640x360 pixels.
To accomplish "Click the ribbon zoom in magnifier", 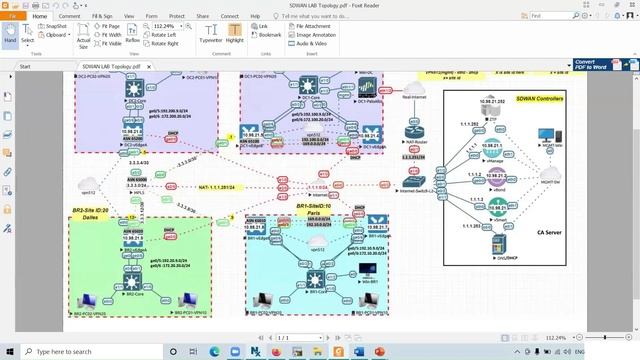I will 189,26.
